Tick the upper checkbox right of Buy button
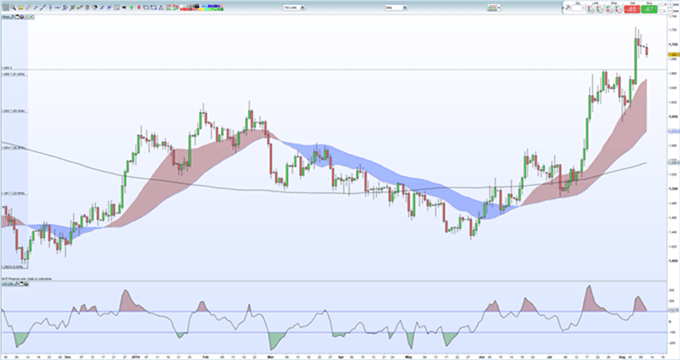This screenshot has height=360, width=680. click(x=661, y=5)
